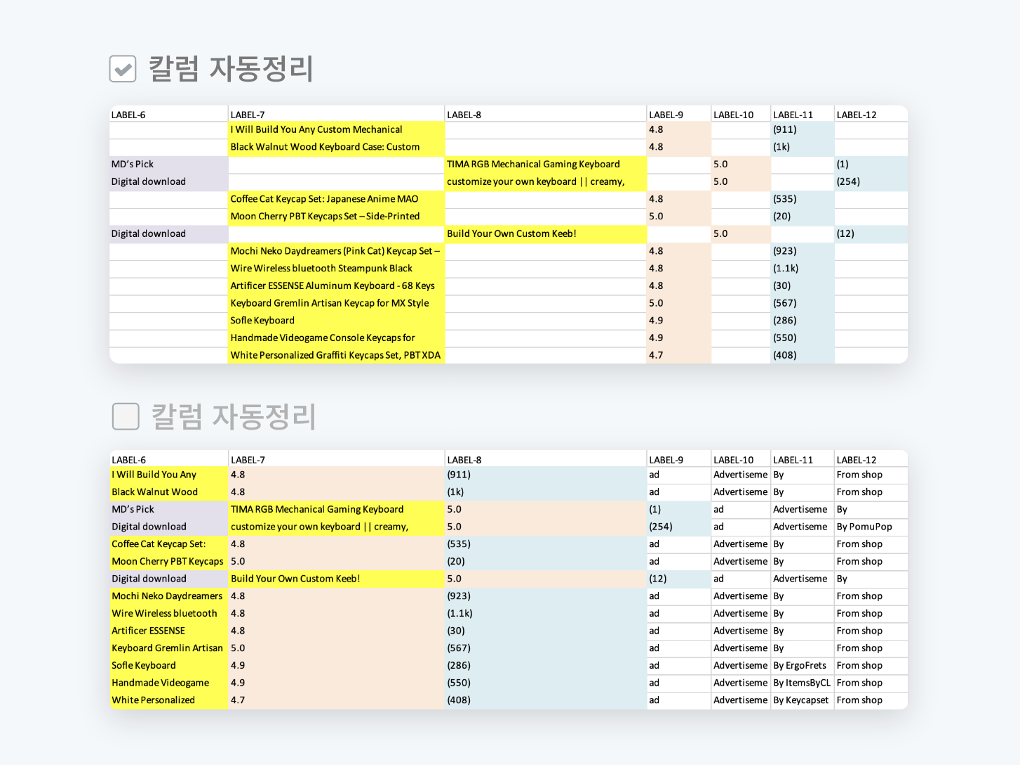Select '(1.1k)' cell in the first table

[x=803, y=269]
